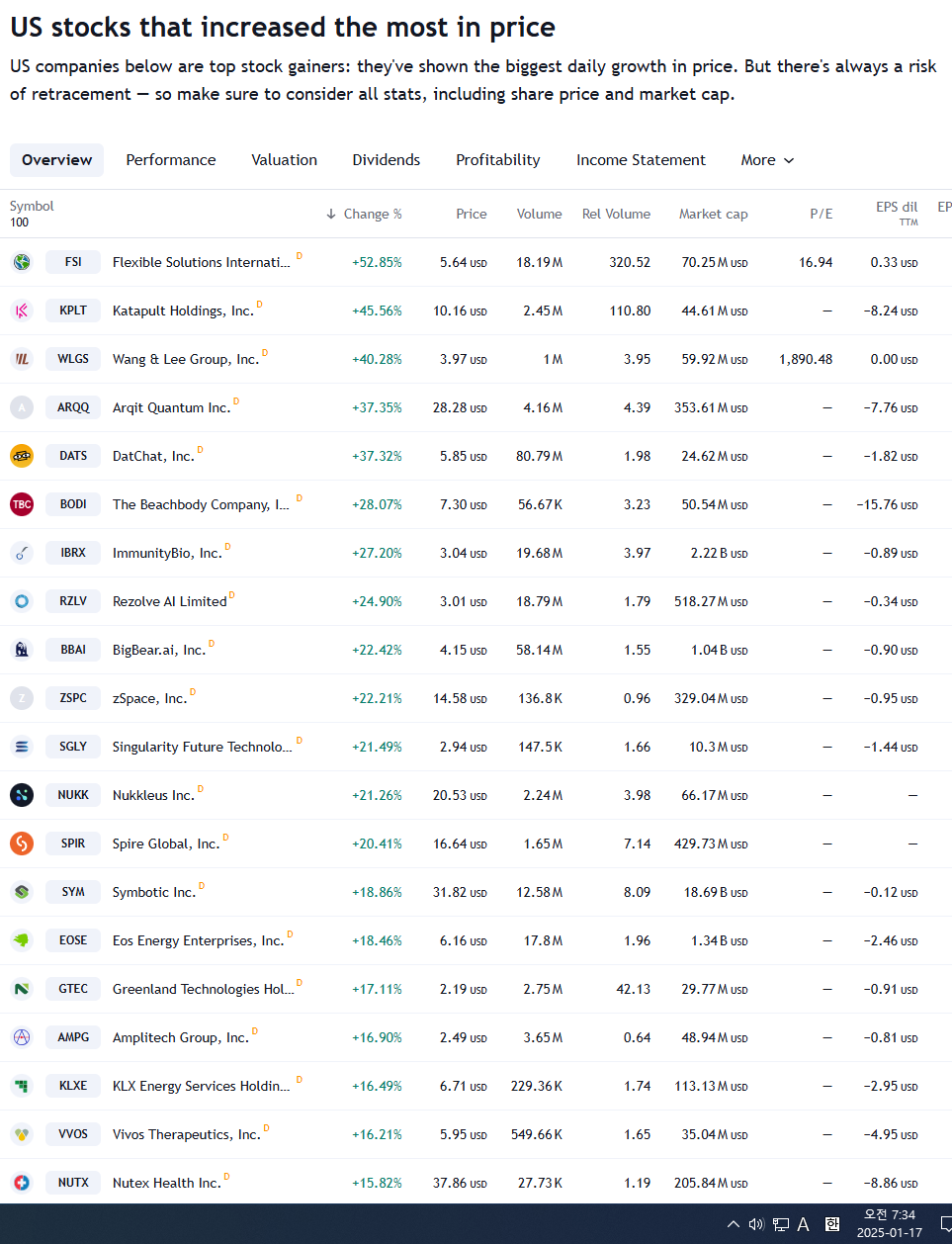Click the −15.76 USD EPS value
952x1244 pixels.
click(887, 504)
